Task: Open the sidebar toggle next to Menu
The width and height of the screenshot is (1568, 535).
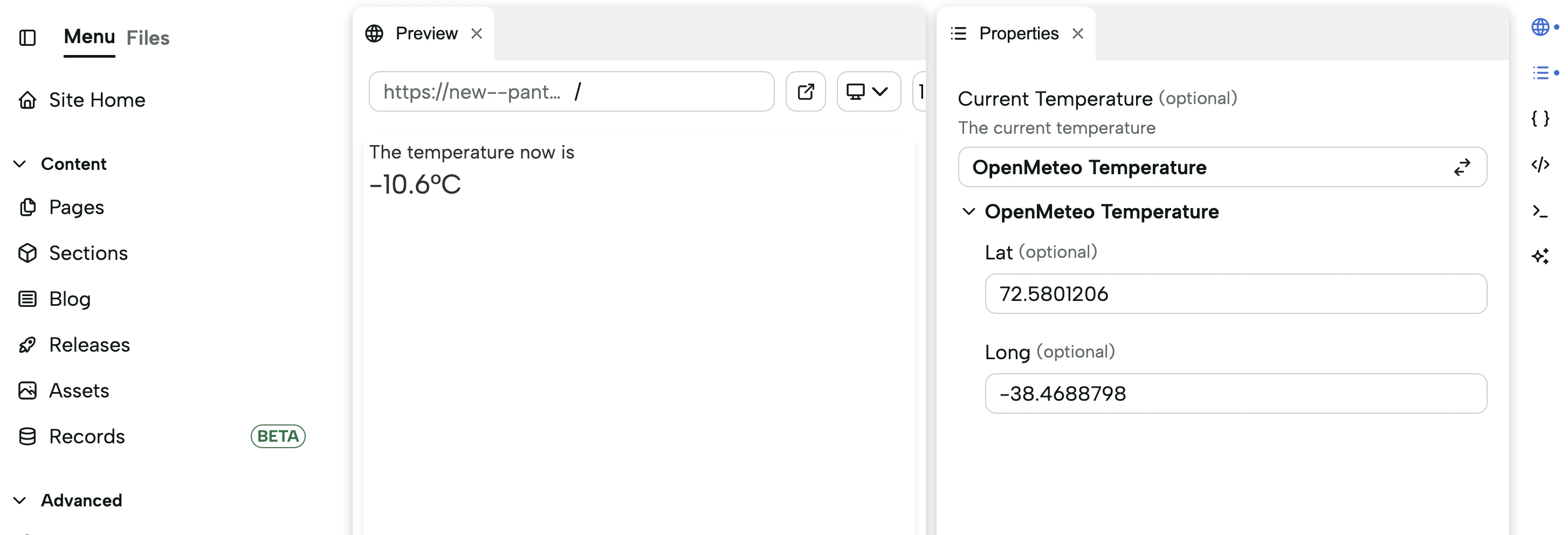Action: tap(27, 38)
